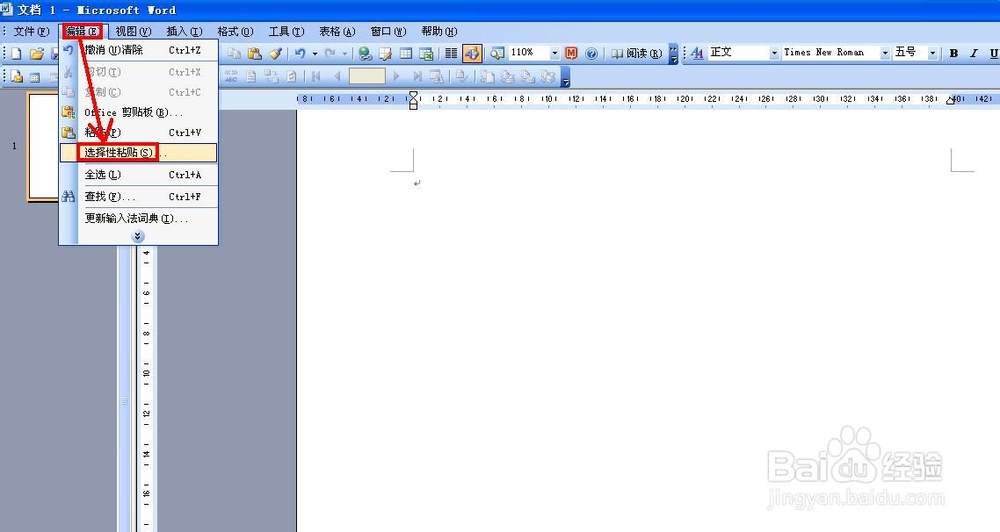The image size is (1000, 532).
Task: Click the horizontal ruler indent marker
Action: (413, 100)
